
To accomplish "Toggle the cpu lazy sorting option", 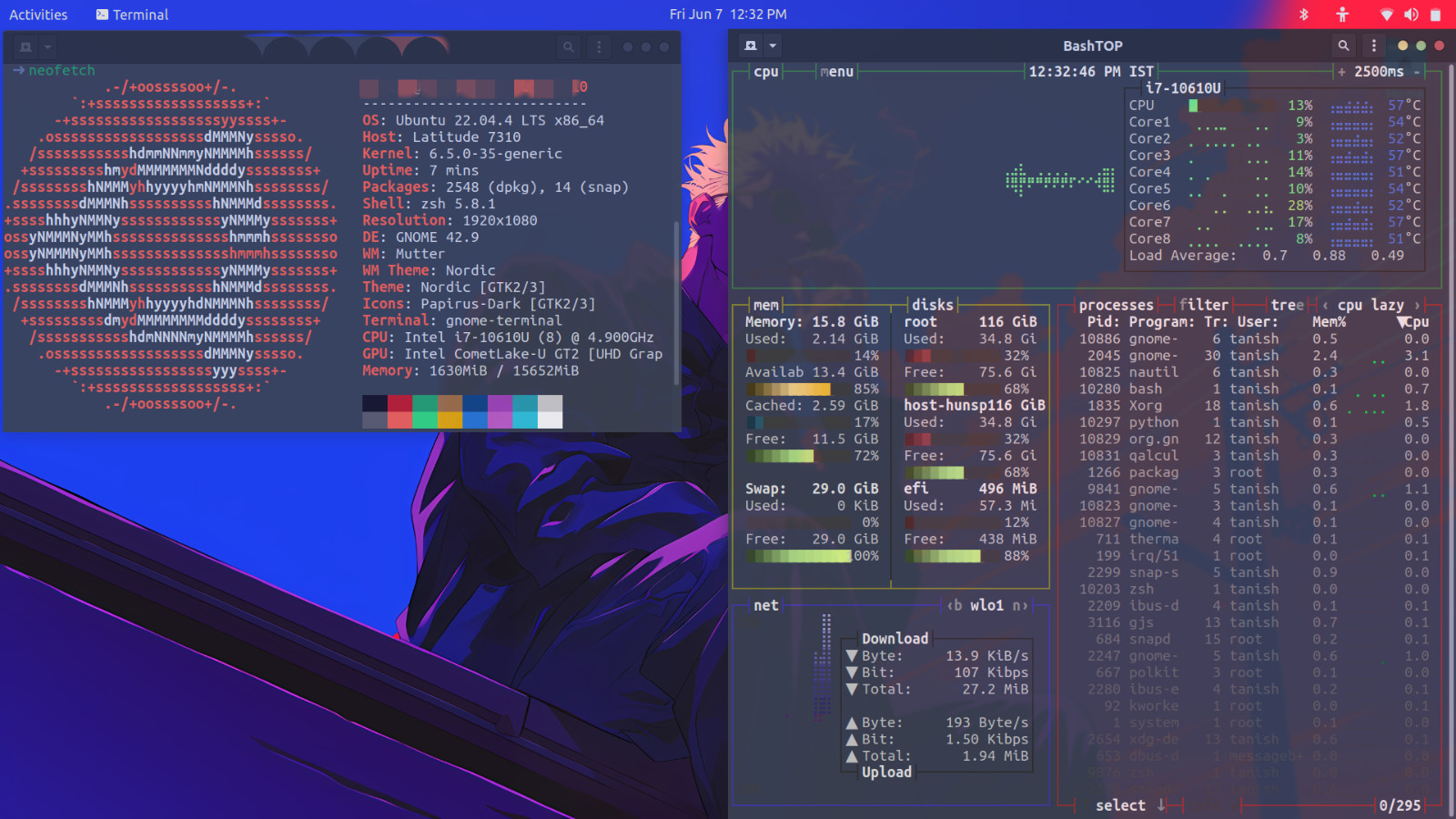I will [1370, 305].
